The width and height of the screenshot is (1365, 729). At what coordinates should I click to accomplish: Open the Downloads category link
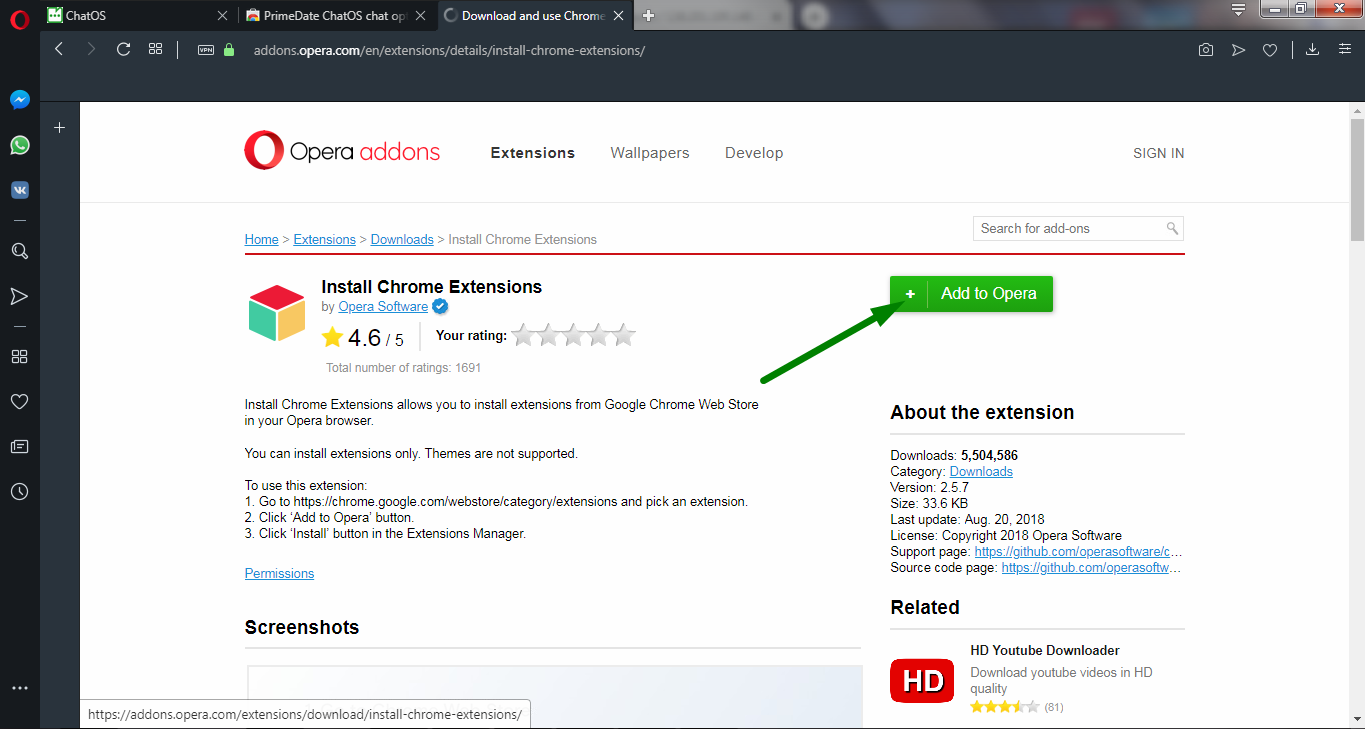(981, 472)
